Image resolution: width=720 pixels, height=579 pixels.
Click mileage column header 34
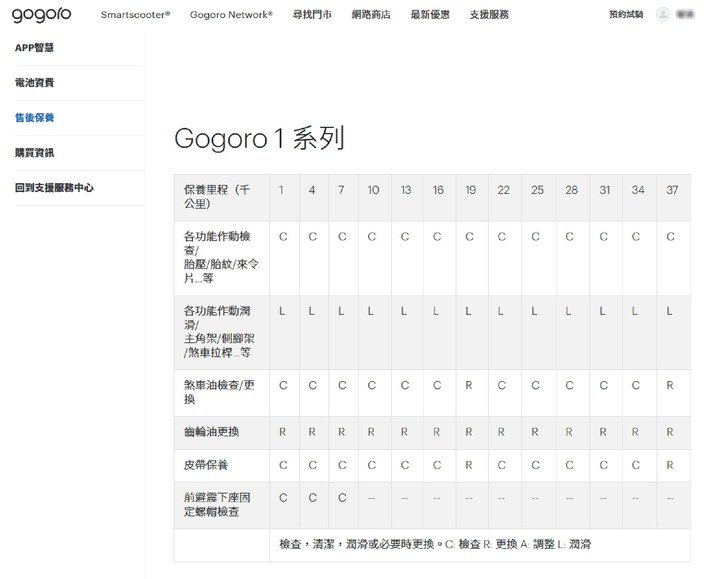click(638, 190)
